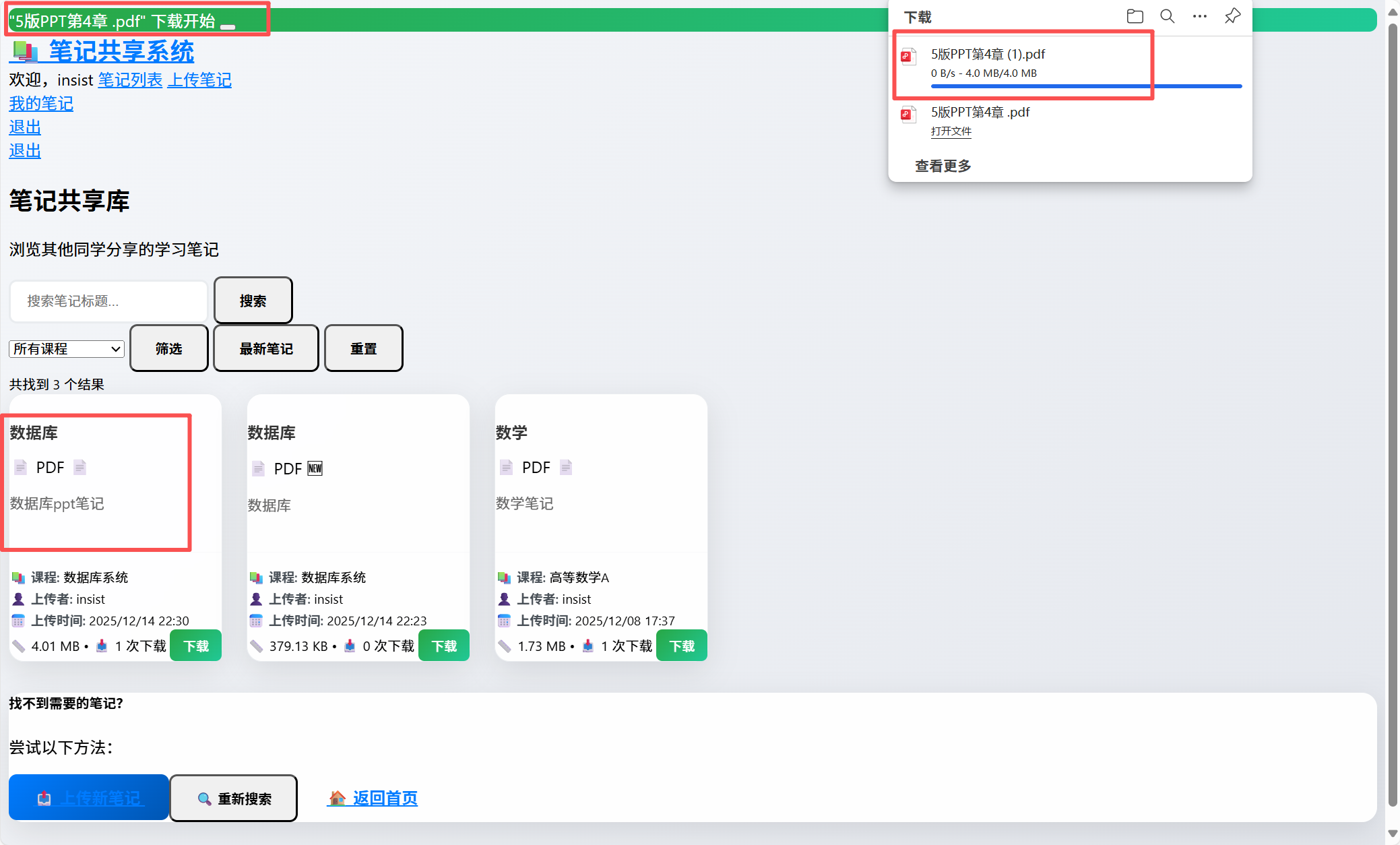Viewport: 1400px width, 845px height.
Task: Focus the 搜索笔记标题 search input field
Action: point(108,301)
